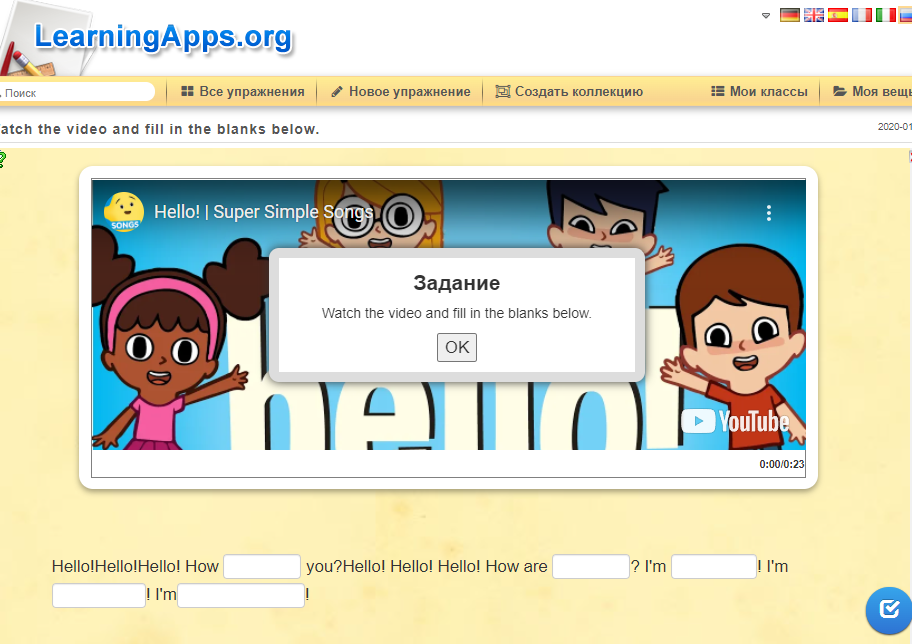This screenshot has height=644, width=912.
Task: Click the blank after 'How are'
Action: (x=591, y=567)
